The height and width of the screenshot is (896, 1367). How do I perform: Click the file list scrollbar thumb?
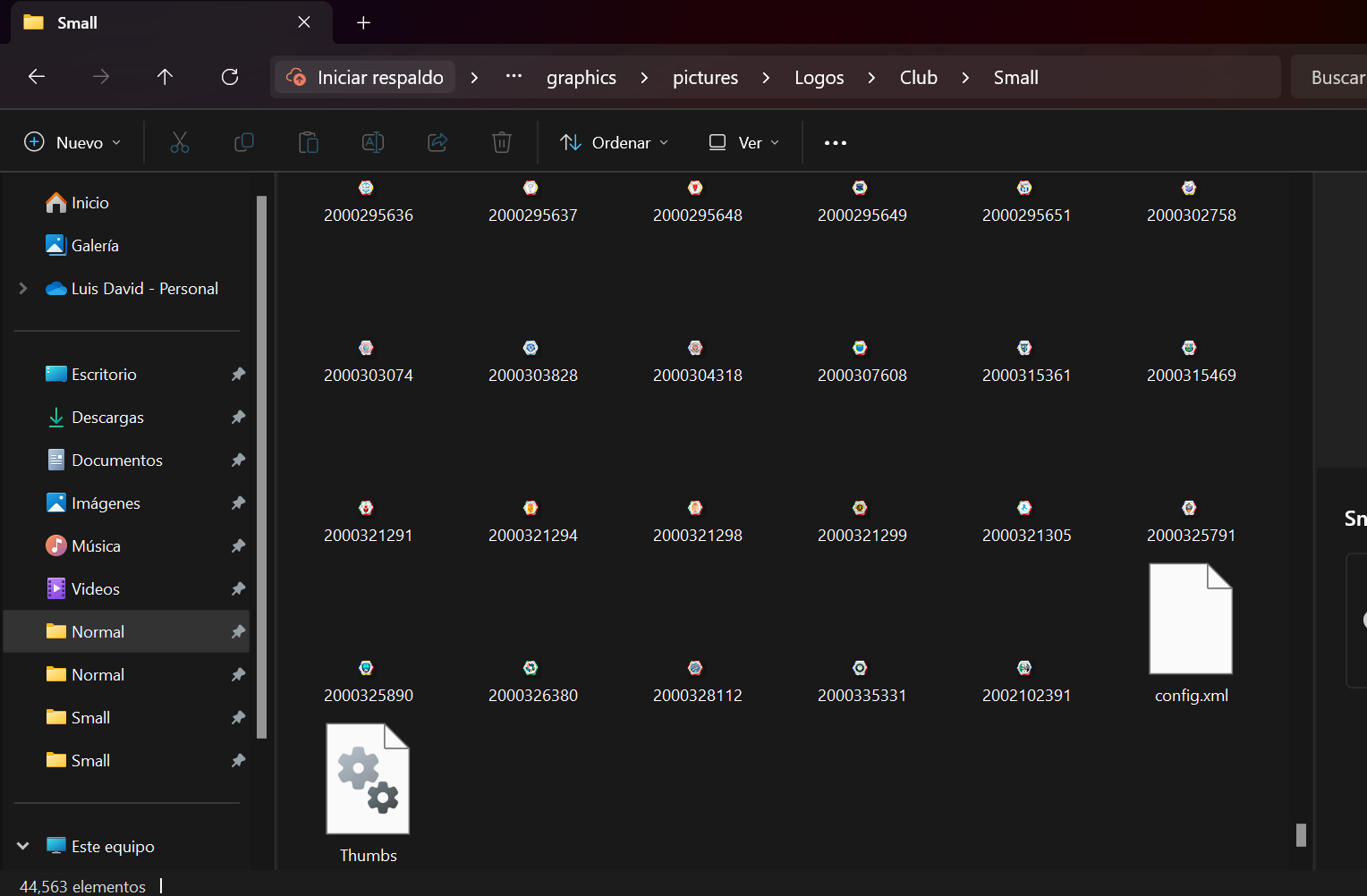pyautogui.click(x=1301, y=835)
